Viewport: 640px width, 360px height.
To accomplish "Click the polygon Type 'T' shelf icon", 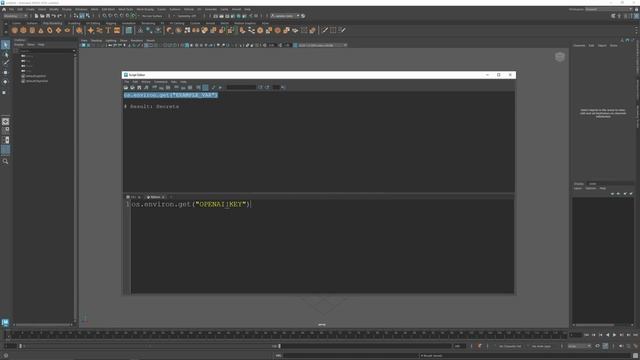I will click(x=108, y=30).
